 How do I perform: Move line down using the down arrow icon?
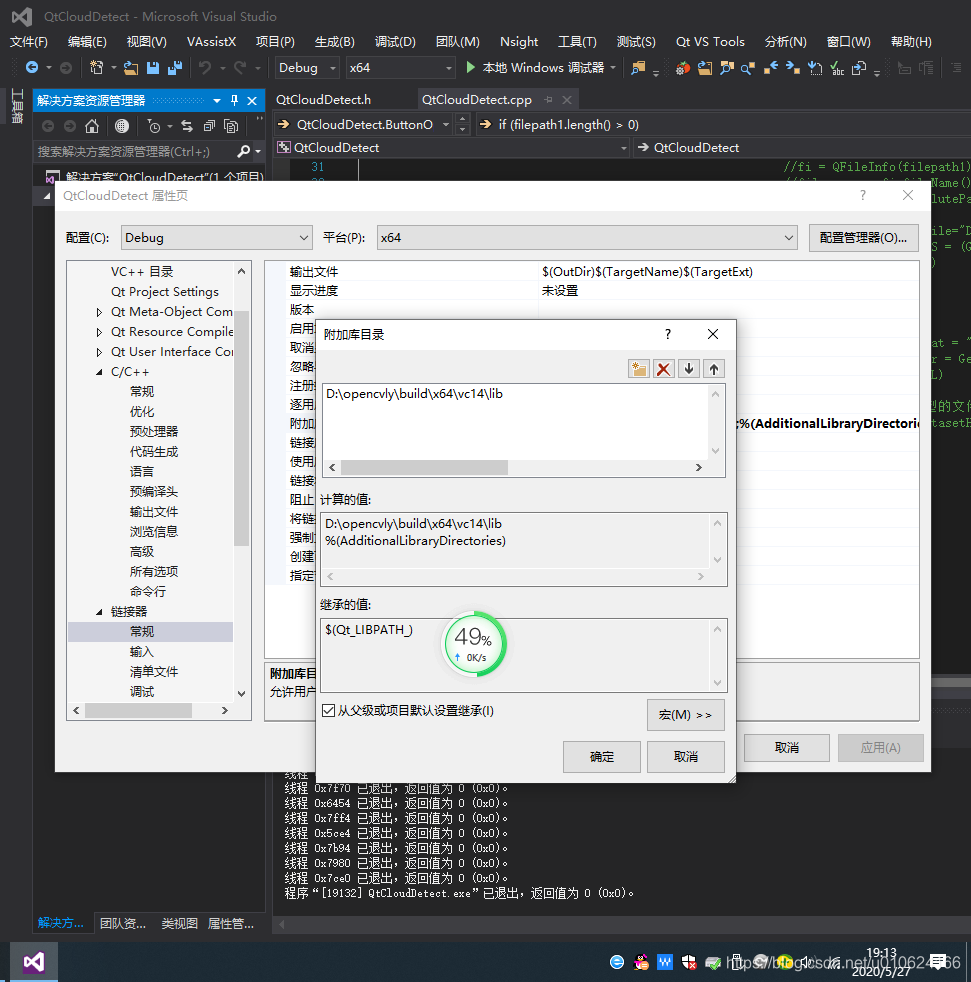pyautogui.click(x=688, y=368)
